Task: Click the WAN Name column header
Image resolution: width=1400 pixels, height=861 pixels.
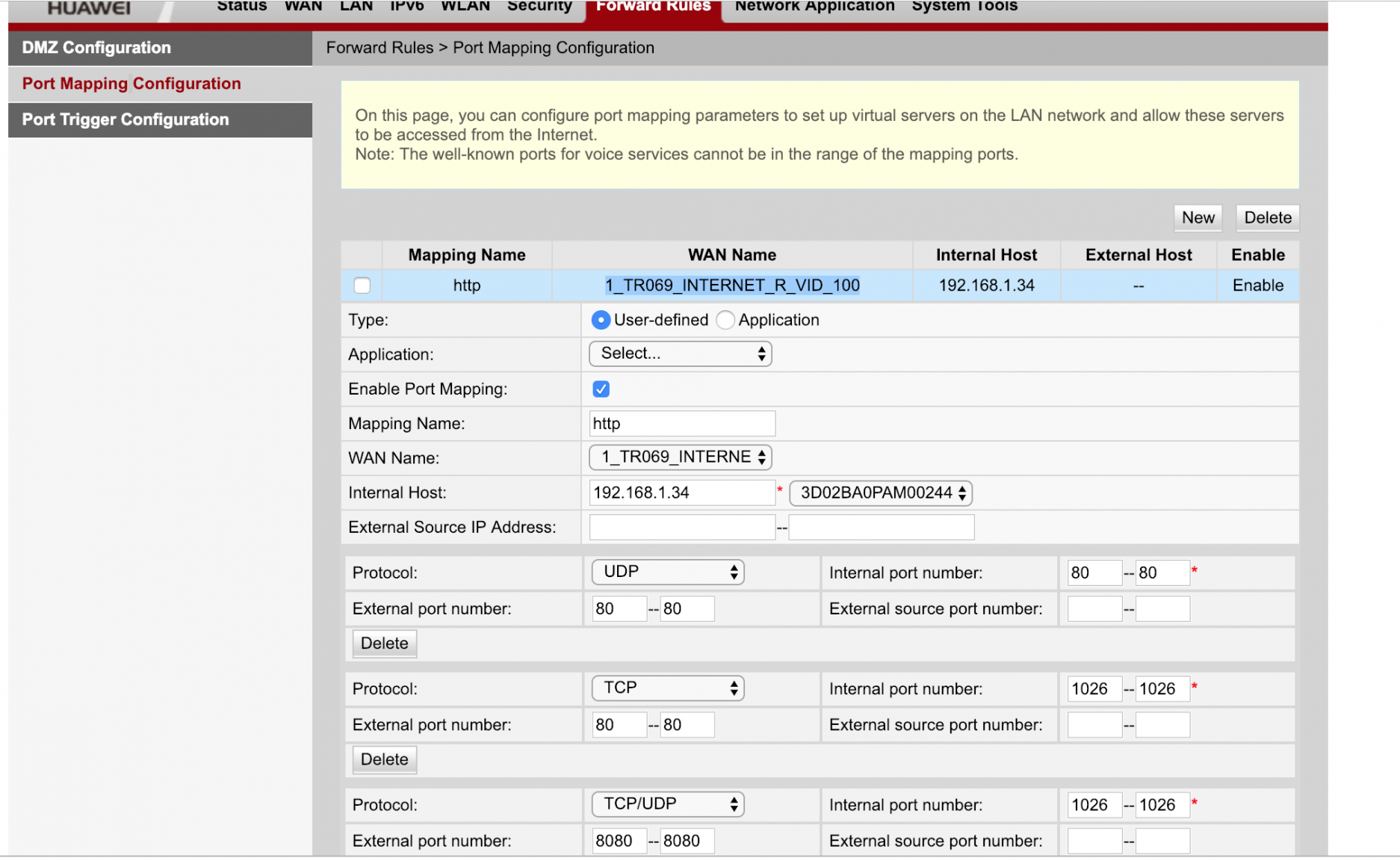Action: click(732, 255)
